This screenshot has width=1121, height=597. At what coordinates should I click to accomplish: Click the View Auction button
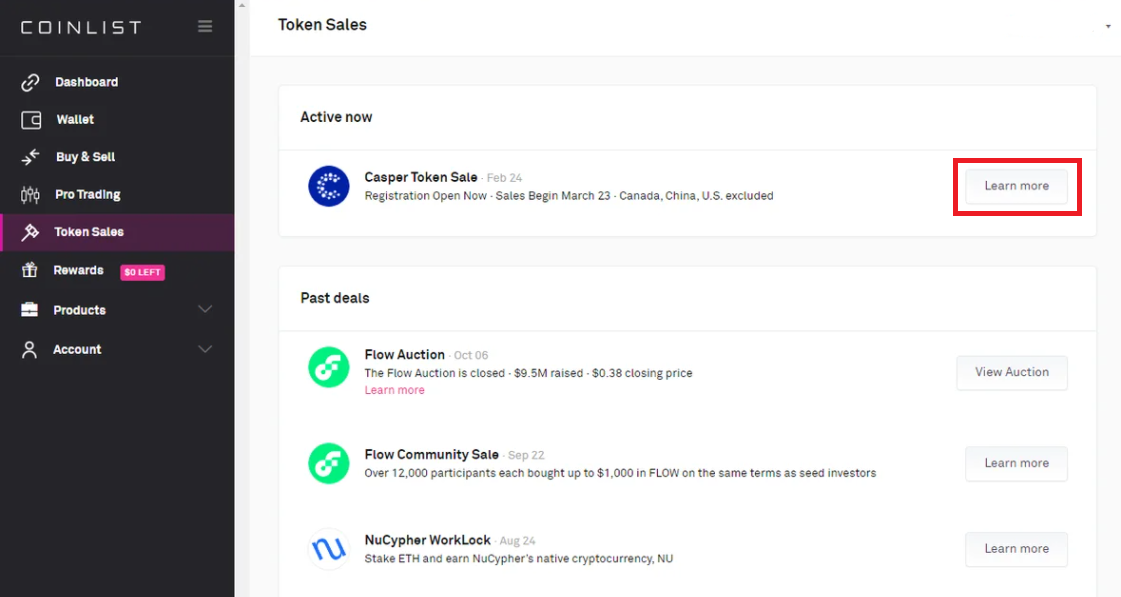point(1012,372)
